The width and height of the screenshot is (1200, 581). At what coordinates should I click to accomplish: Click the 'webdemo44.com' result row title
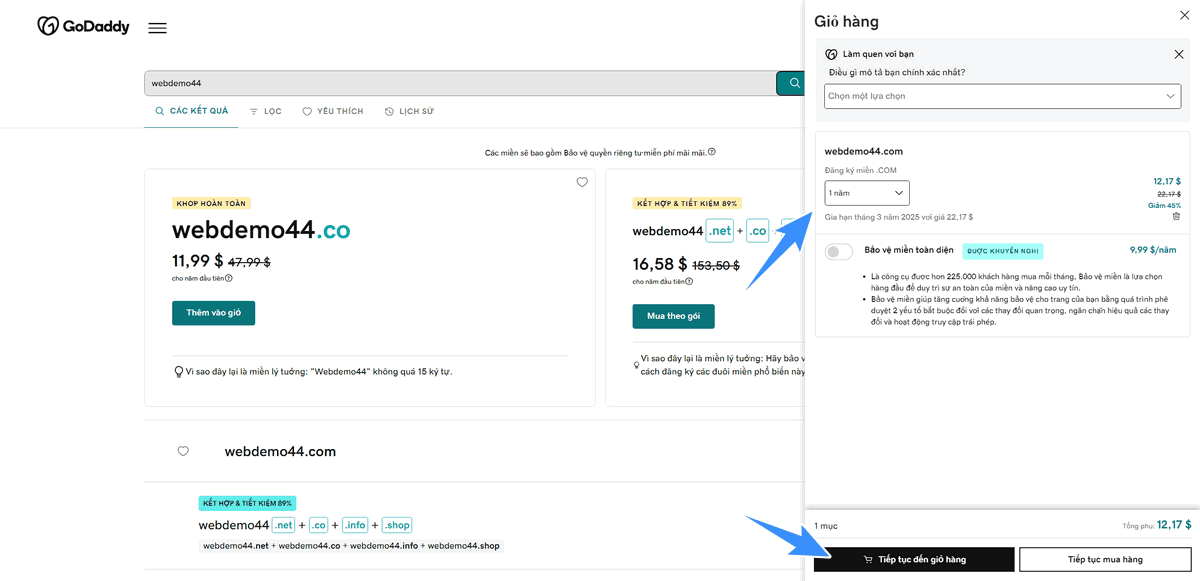[x=280, y=452]
